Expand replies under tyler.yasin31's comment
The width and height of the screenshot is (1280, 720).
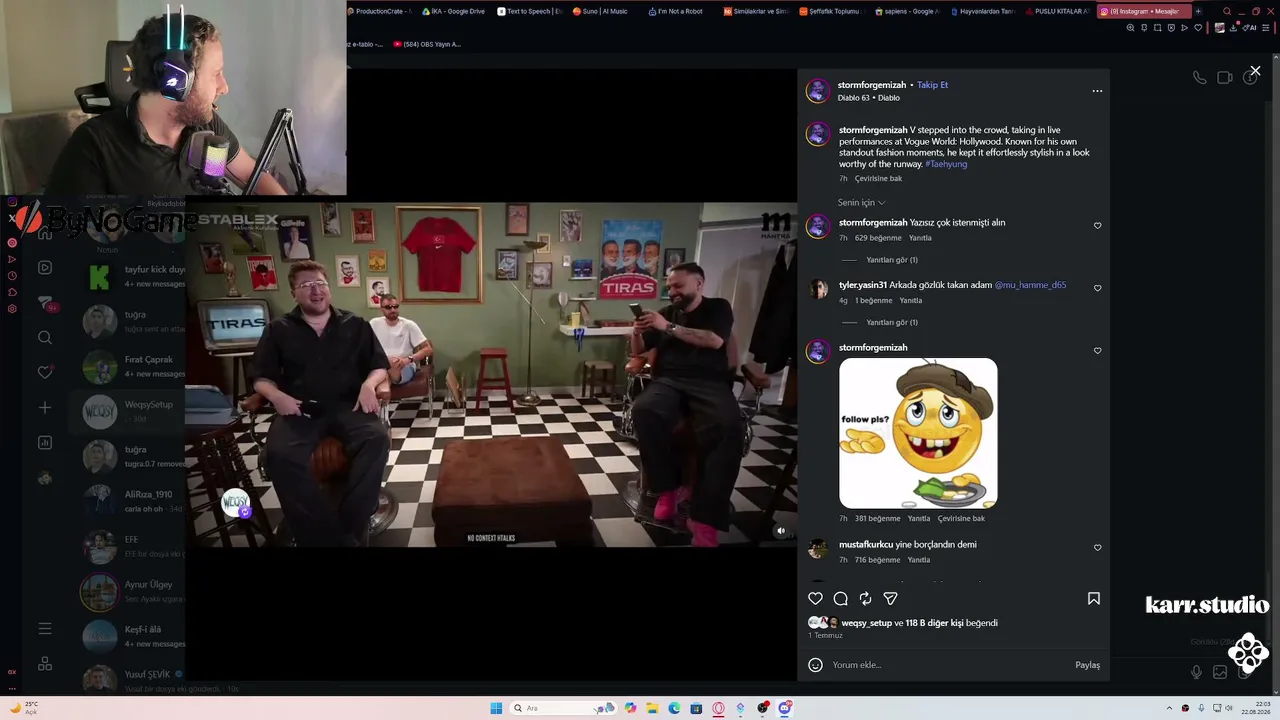(892, 322)
